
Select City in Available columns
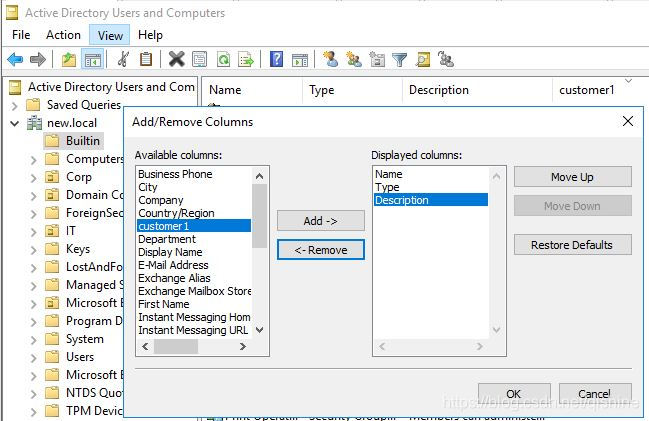[194, 187]
